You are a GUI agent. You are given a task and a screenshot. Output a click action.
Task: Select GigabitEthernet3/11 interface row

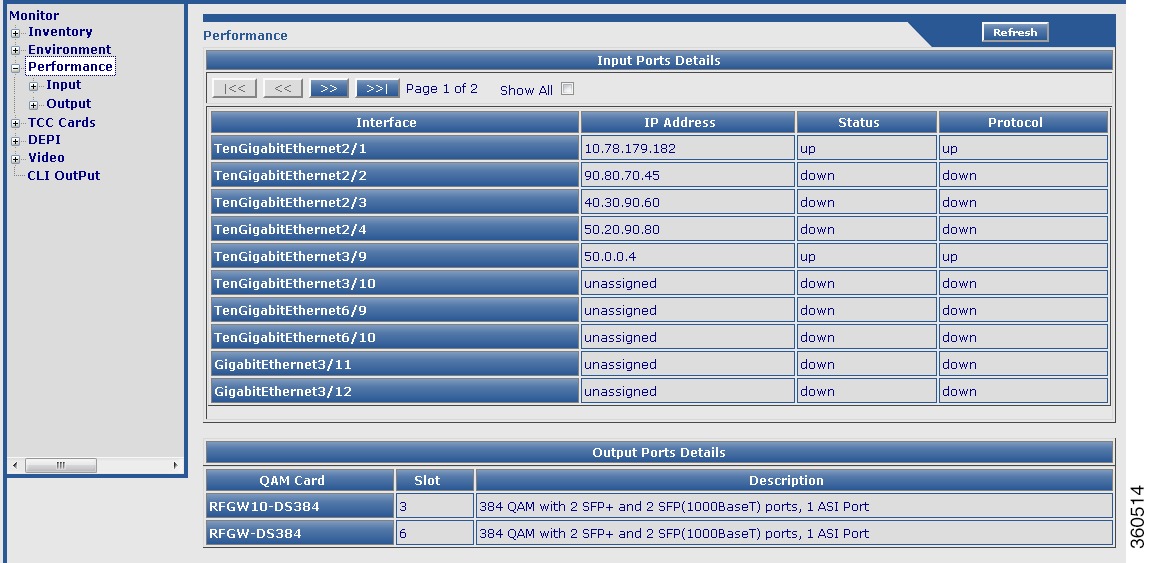pos(395,364)
